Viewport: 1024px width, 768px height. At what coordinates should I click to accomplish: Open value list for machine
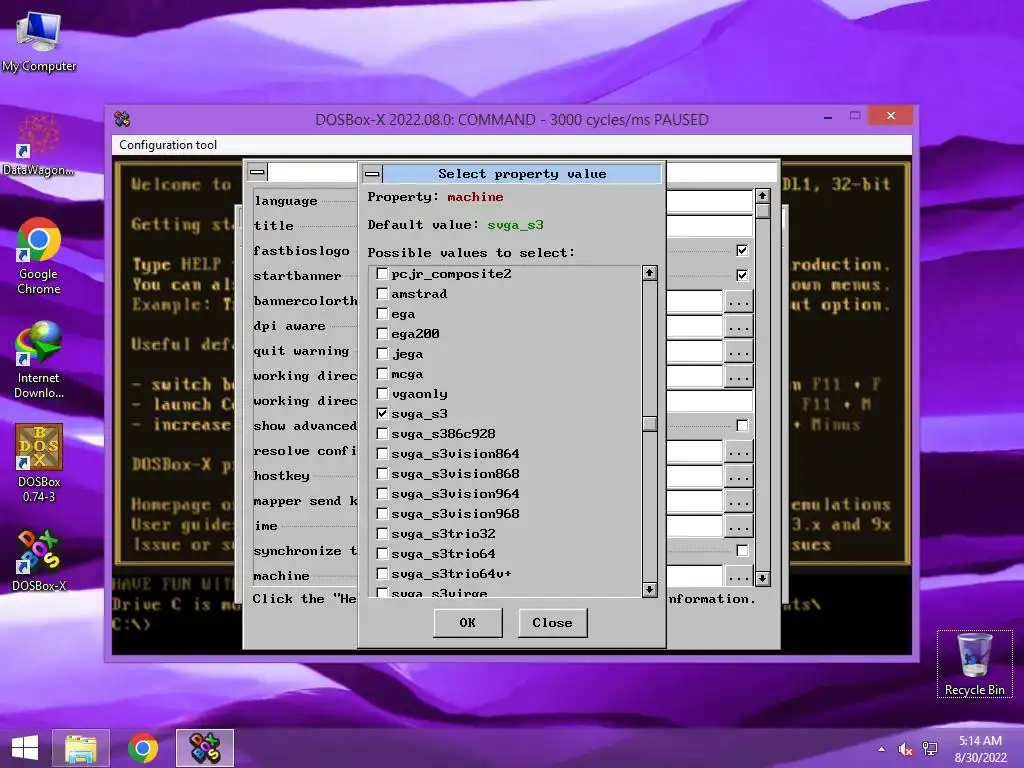739,576
